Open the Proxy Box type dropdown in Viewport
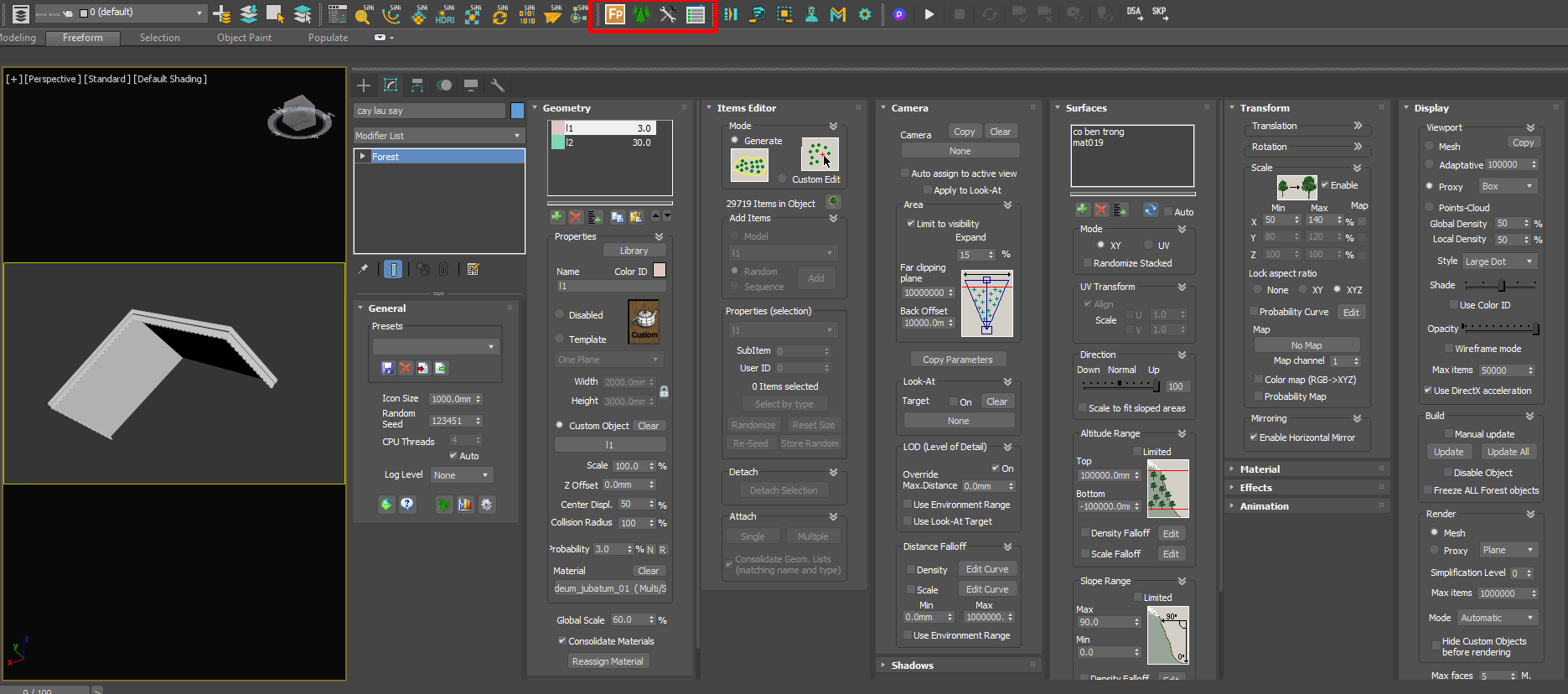The height and width of the screenshot is (694, 1568). 1507,186
